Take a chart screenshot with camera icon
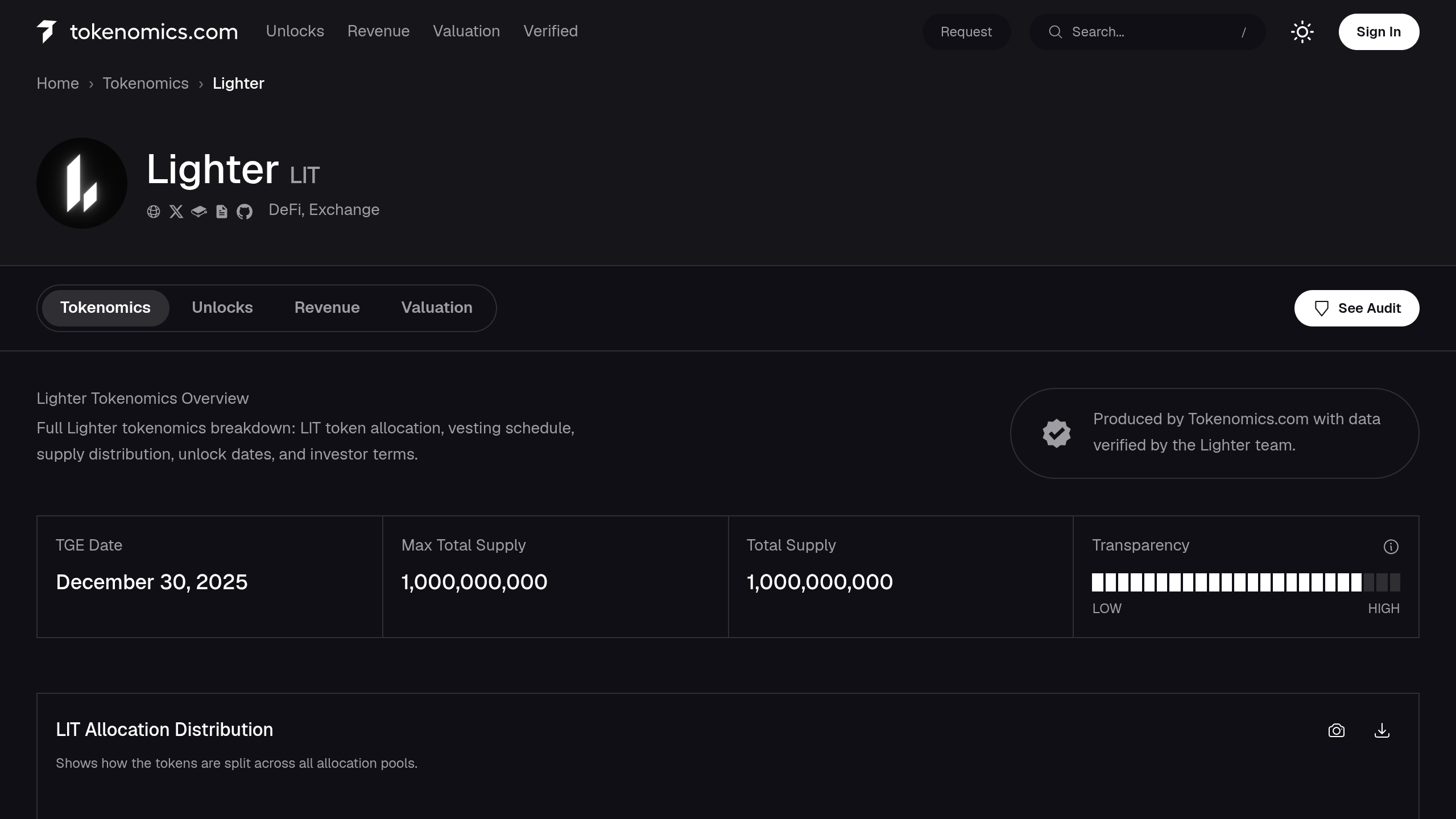Screen dimensions: 1456x819 [x=1337, y=730]
